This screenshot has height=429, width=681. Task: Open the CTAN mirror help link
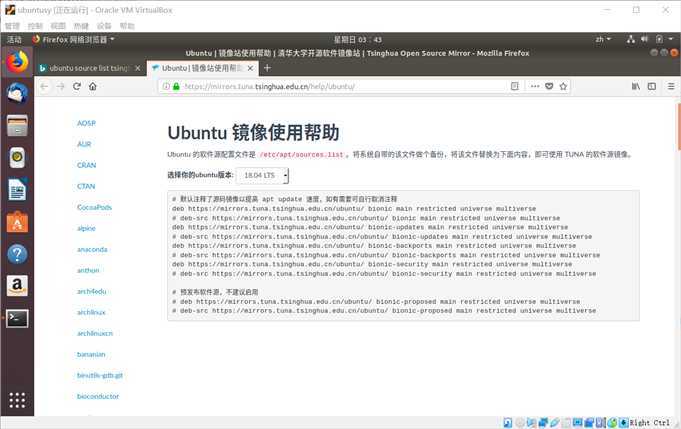point(86,186)
